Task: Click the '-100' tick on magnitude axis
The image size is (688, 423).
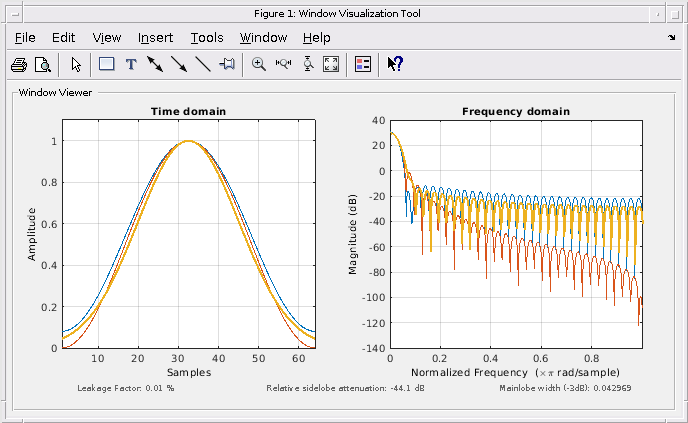Action: 373,298
